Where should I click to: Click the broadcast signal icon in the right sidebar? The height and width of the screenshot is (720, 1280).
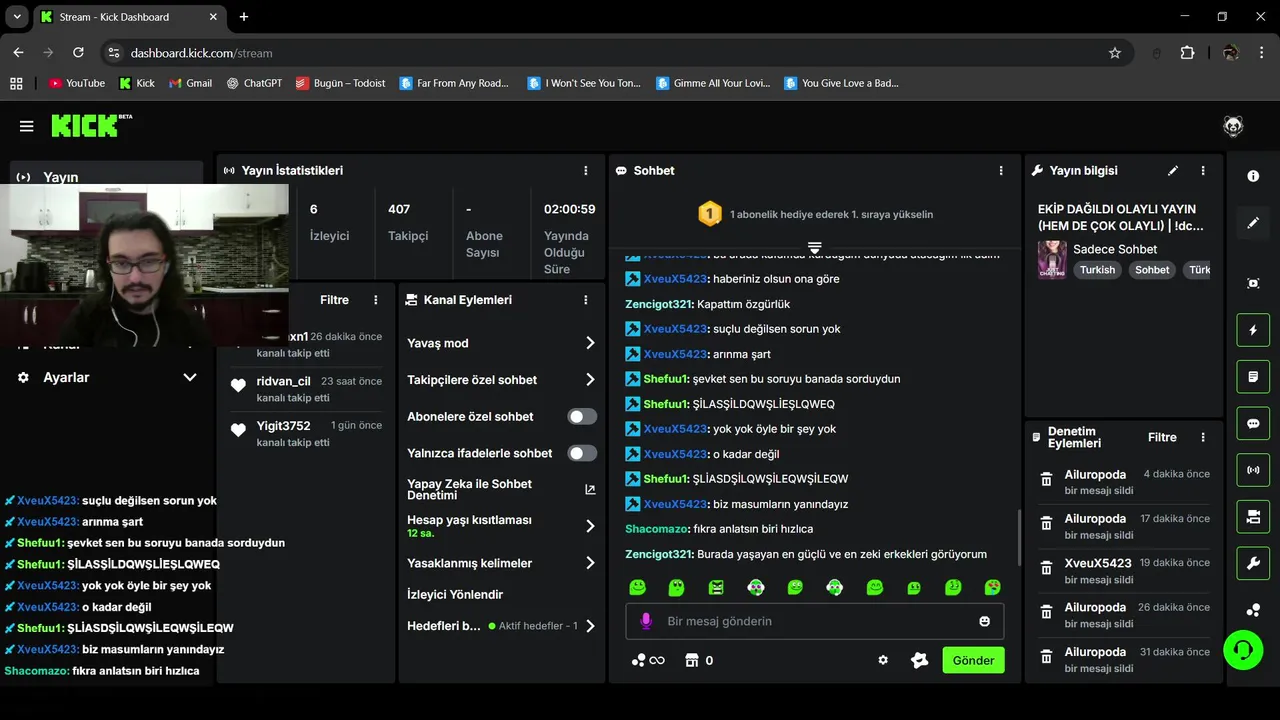tap(1253, 470)
